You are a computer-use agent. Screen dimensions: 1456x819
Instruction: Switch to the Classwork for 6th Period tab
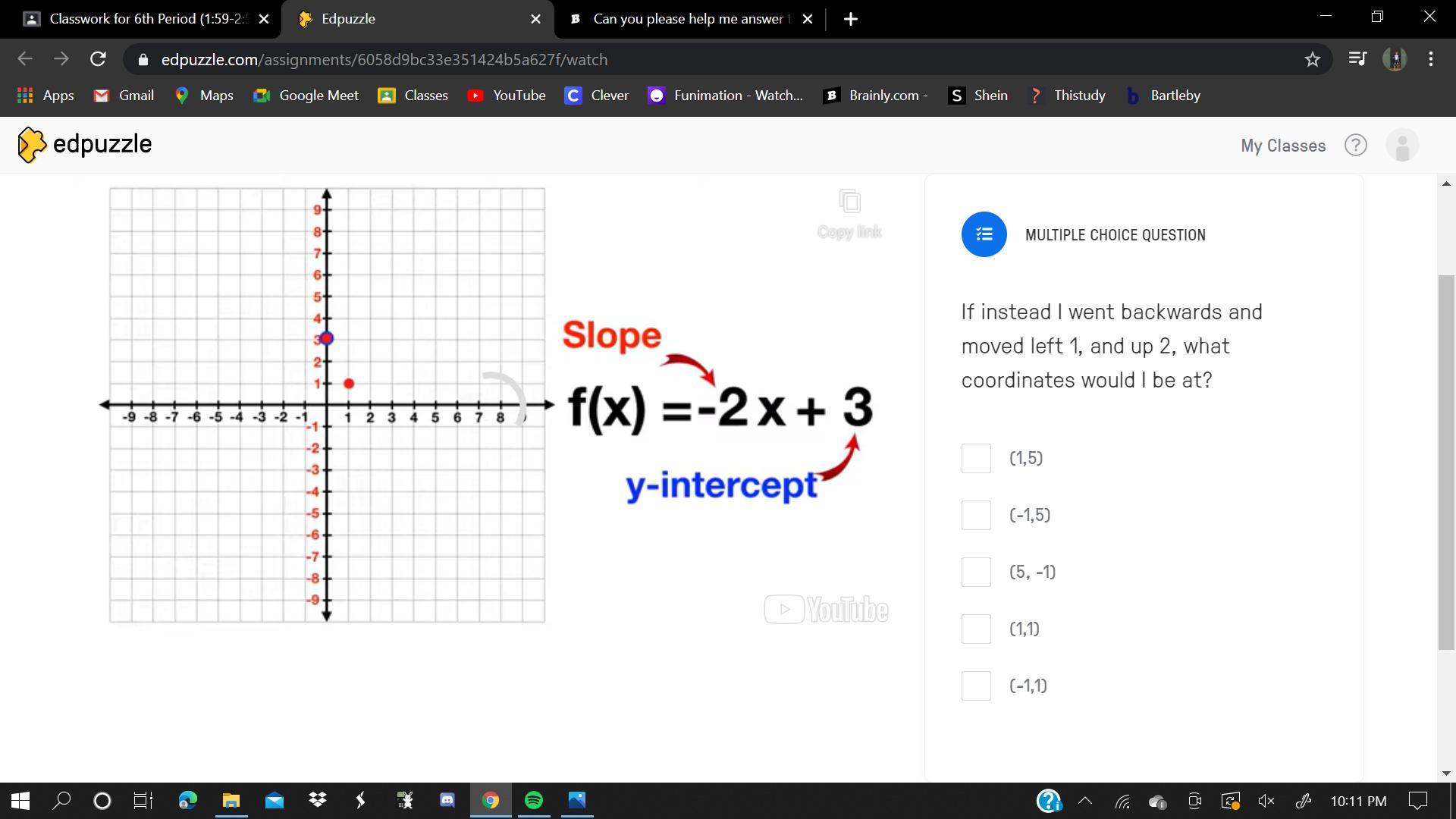140,19
